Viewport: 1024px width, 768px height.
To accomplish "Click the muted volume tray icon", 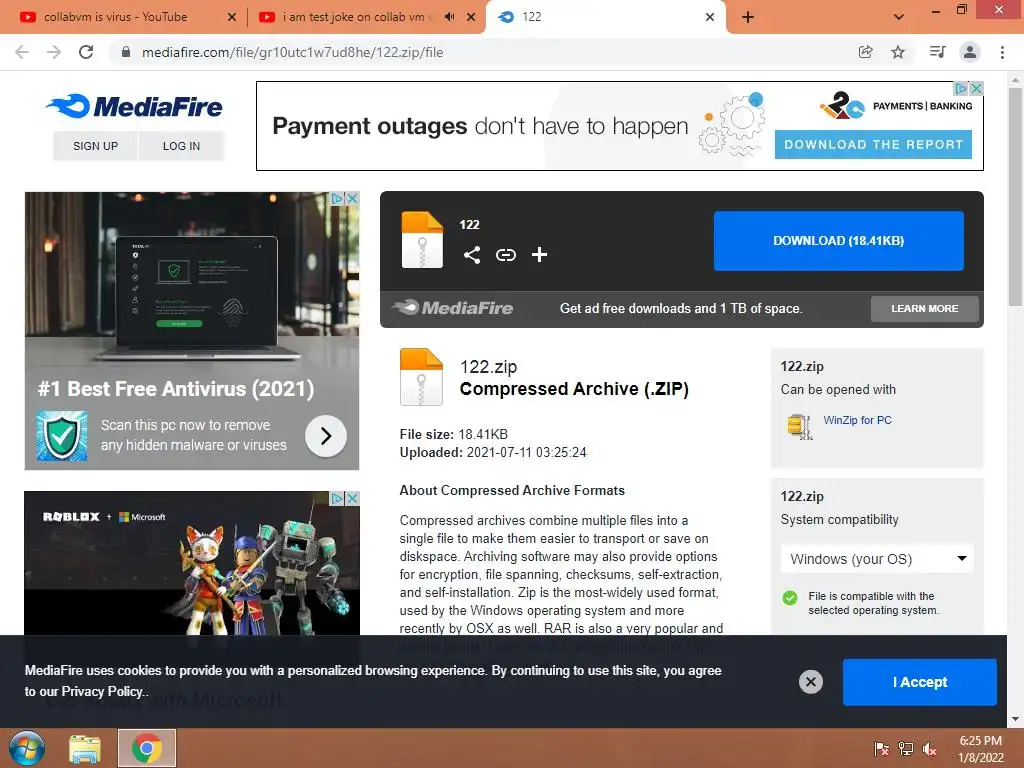I will (x=930, y=749).
